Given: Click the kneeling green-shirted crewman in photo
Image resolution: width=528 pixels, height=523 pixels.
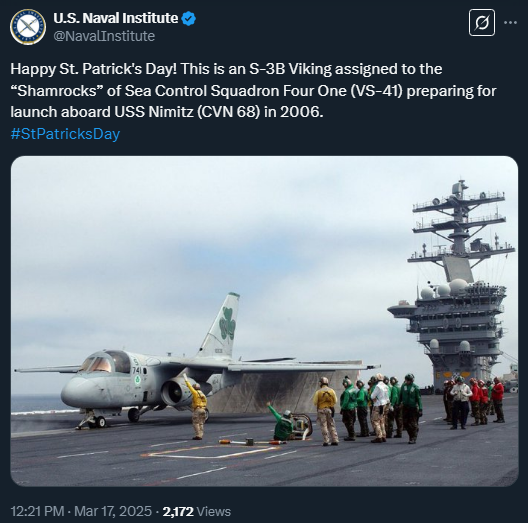Looking at the screenshot, I should (280, 422).
